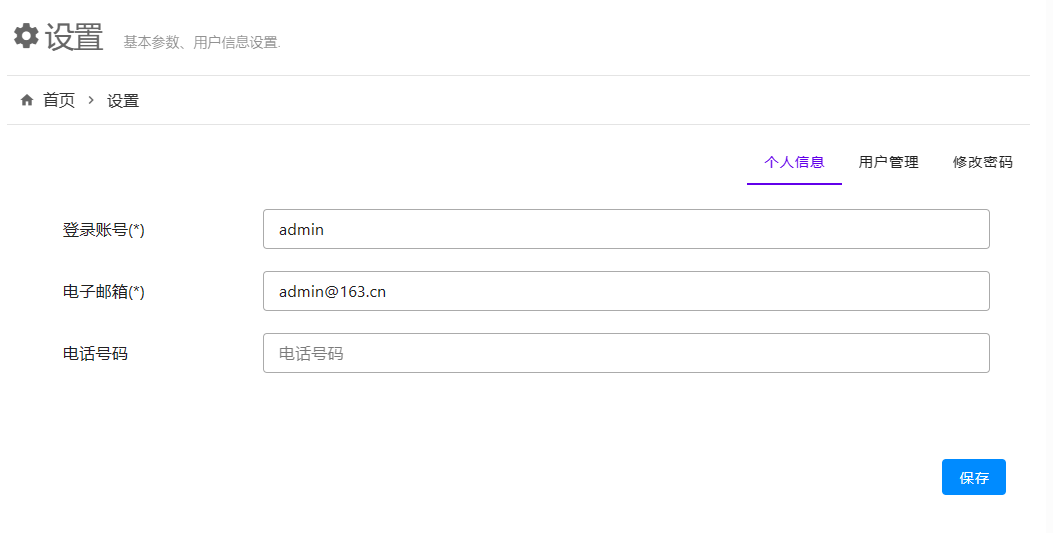Screen dimensions: 1053x533
Task: Click the asterisk beside the 登录账号 label
Action: pyautogui.click(x=137, y=229)
